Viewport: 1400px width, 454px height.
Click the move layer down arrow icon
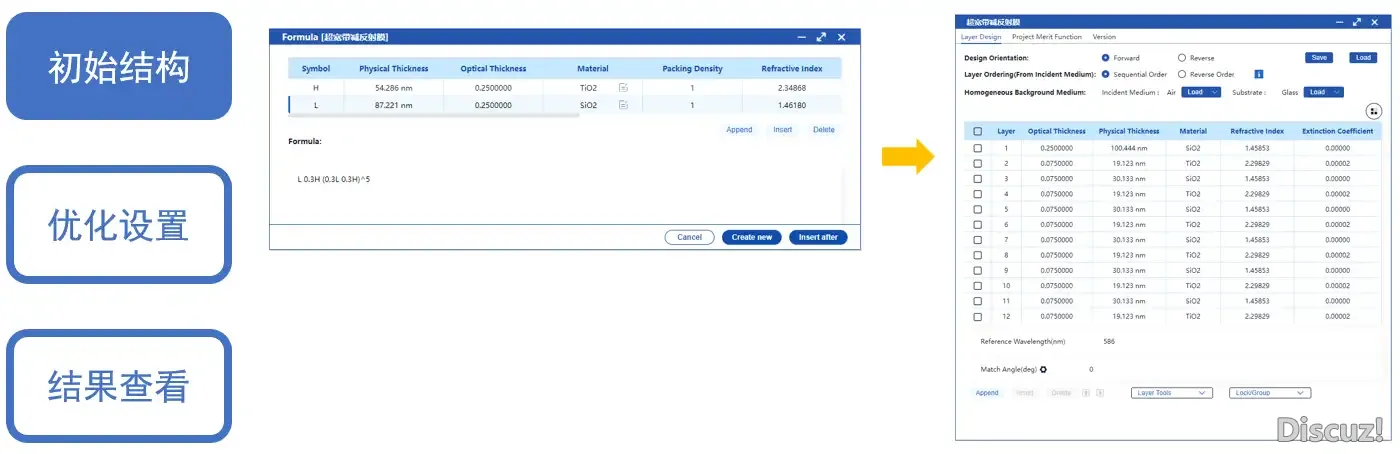pos(1100,393)
